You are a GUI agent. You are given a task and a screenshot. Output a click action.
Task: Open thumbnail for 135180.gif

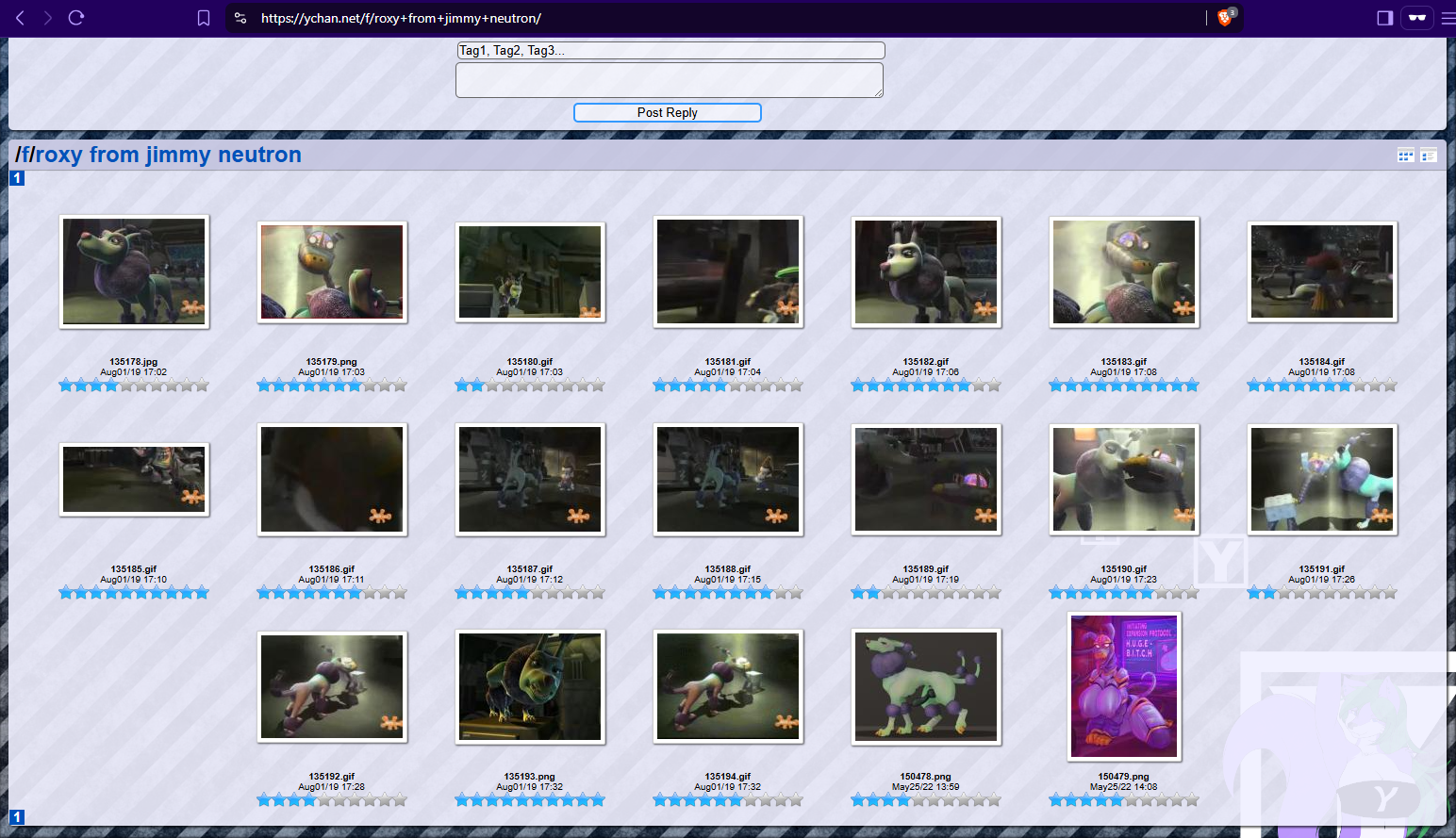click(x=530, y=272)
